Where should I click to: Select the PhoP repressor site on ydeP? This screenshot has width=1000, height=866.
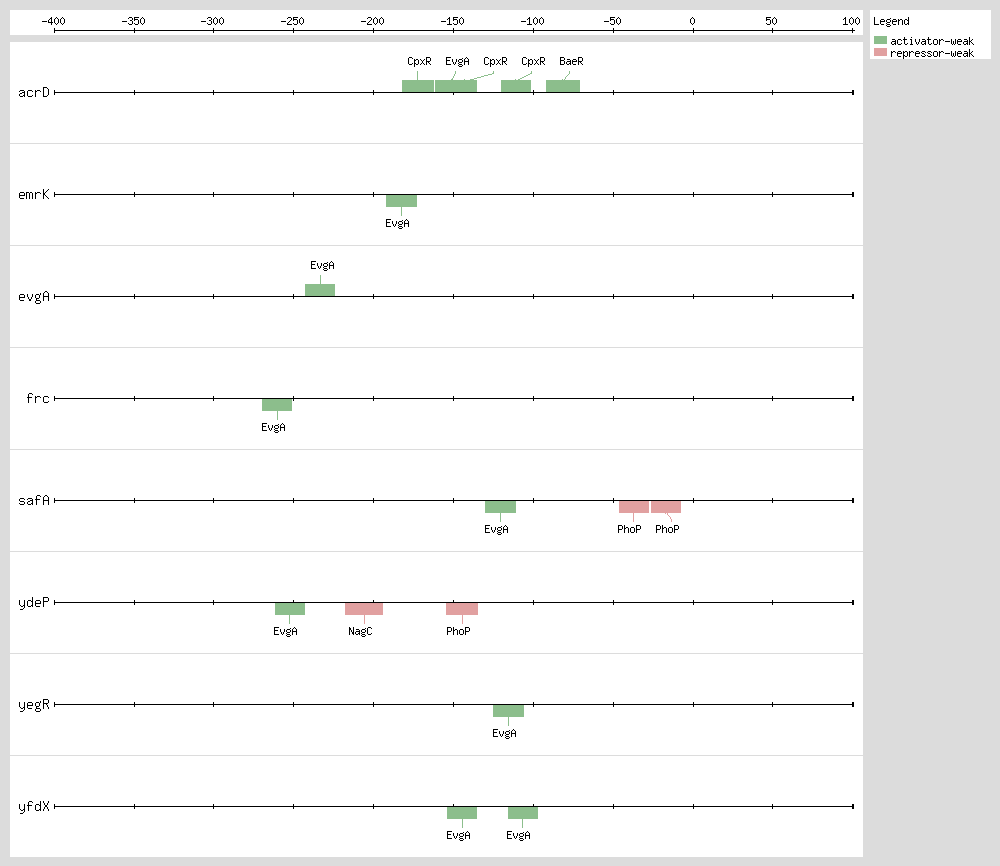click(x=462, y=609)
